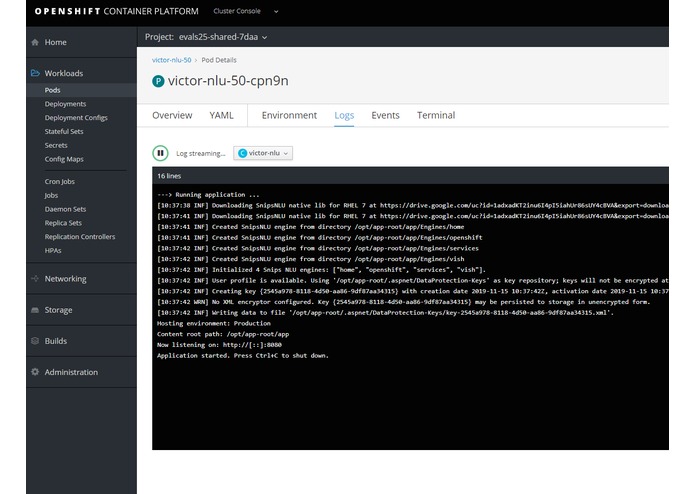Open the victor-nlu container dropdown
This screenshot has height=494, width=695.
(263, 153)
